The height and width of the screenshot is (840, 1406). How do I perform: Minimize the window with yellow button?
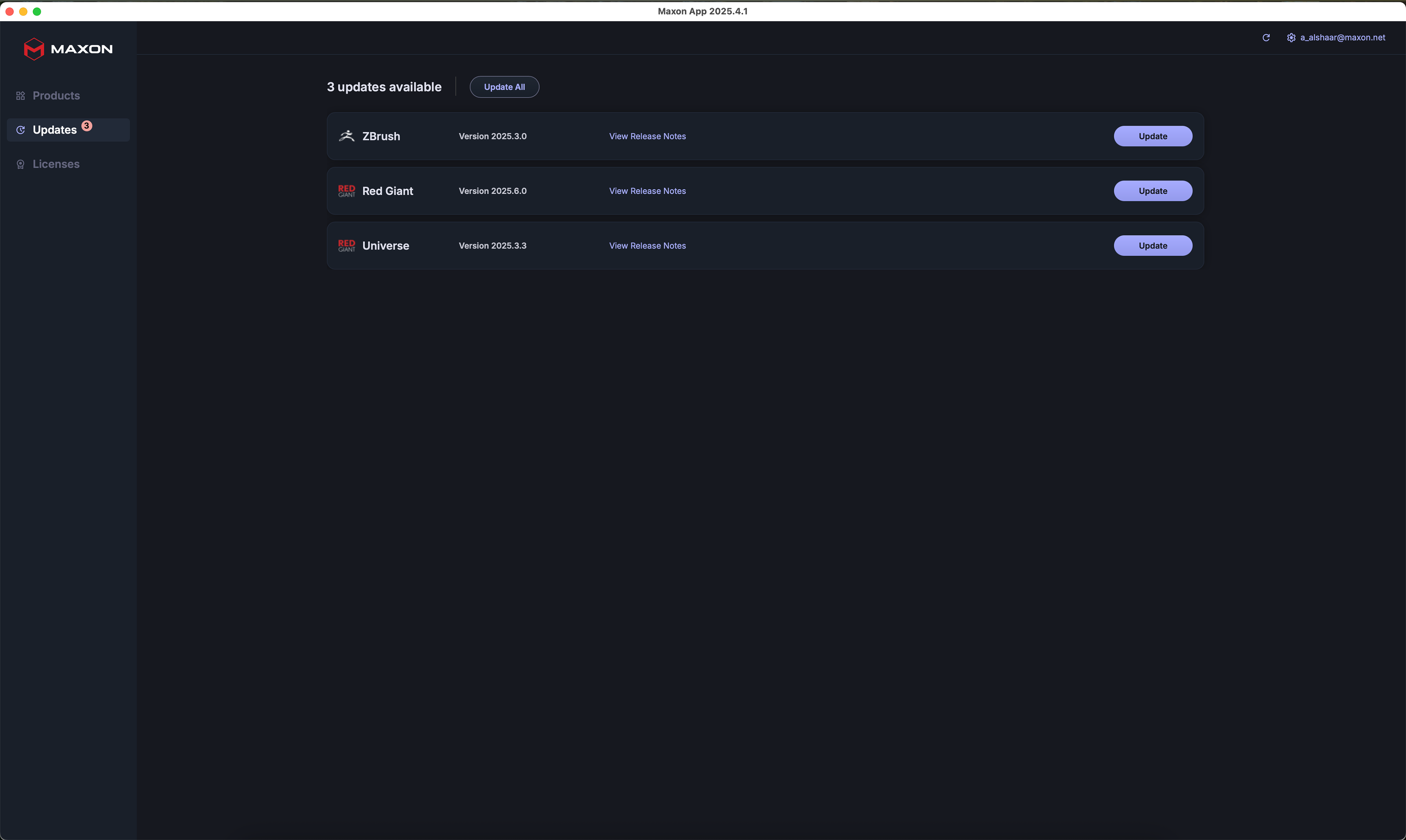coord(23,11)
